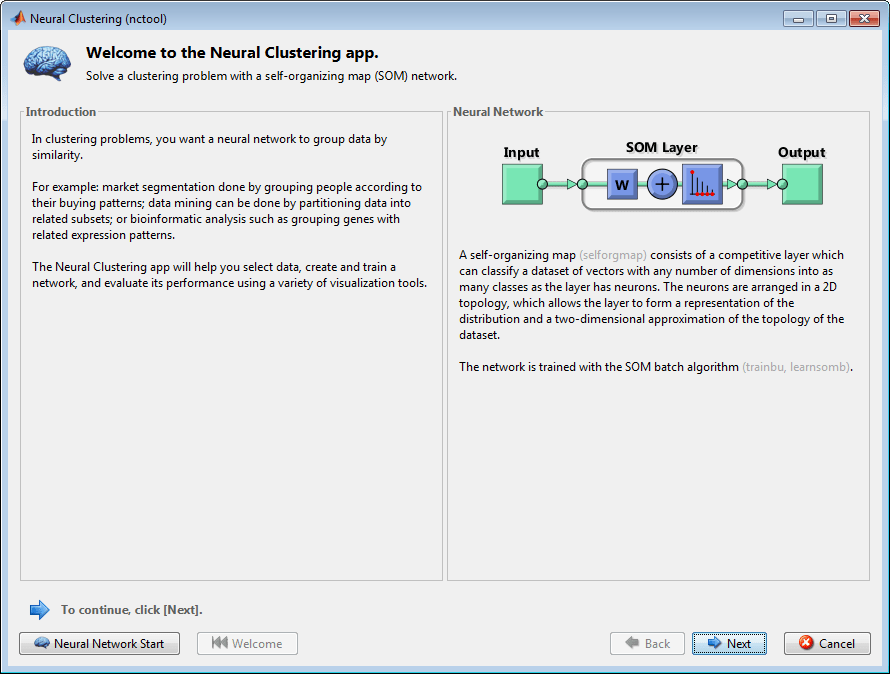Click the SOM Layer label
Image resolution: width=890 pixels, height=674 pixels.
661,148
